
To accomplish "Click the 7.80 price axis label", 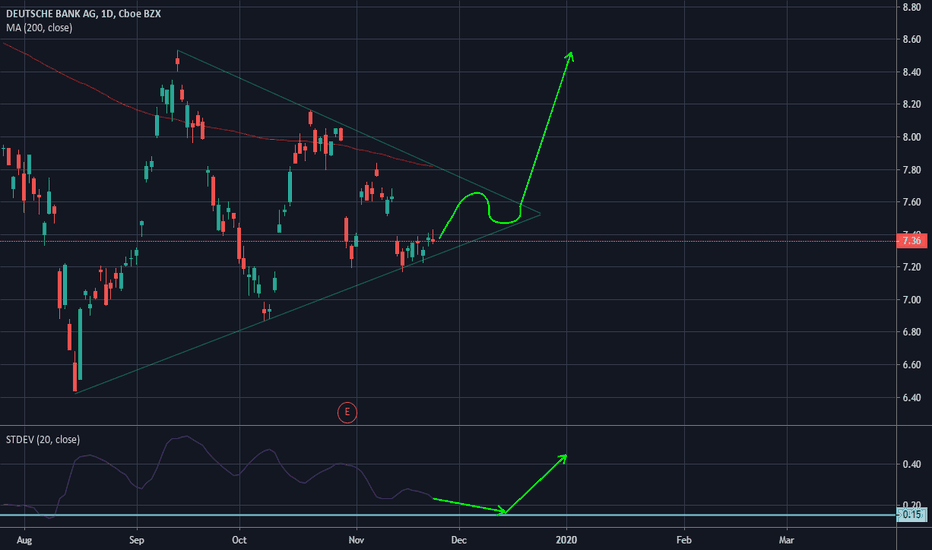I will 911,170.
